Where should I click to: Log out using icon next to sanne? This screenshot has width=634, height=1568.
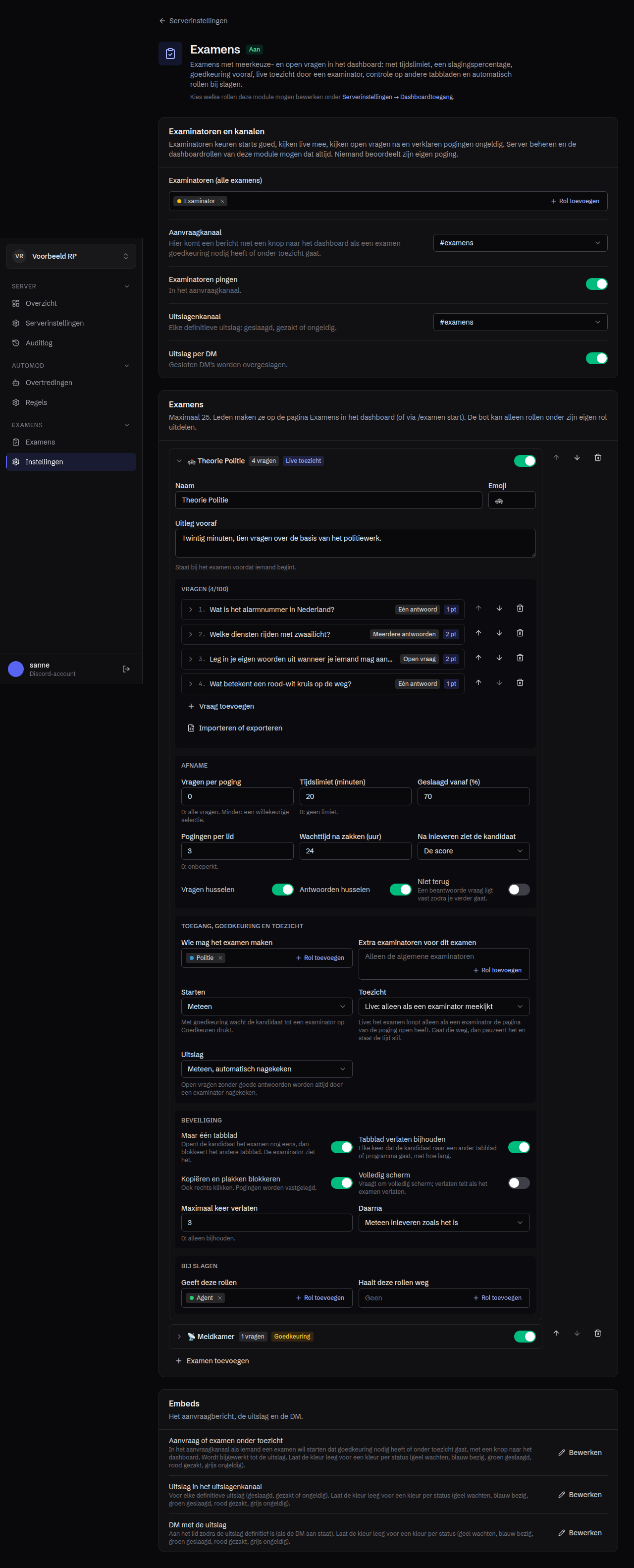point(126,669)
